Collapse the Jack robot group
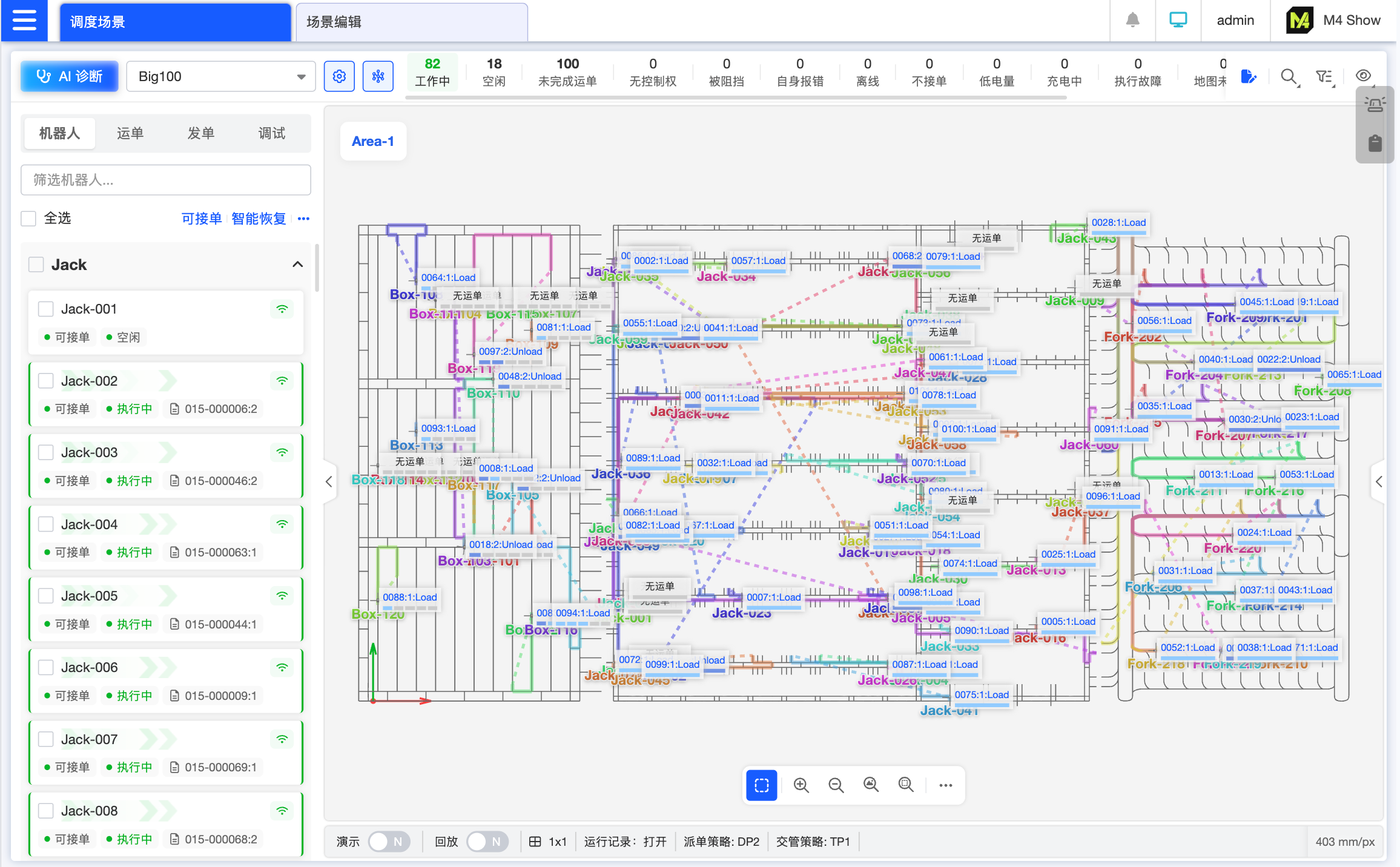 coord(297,265)
